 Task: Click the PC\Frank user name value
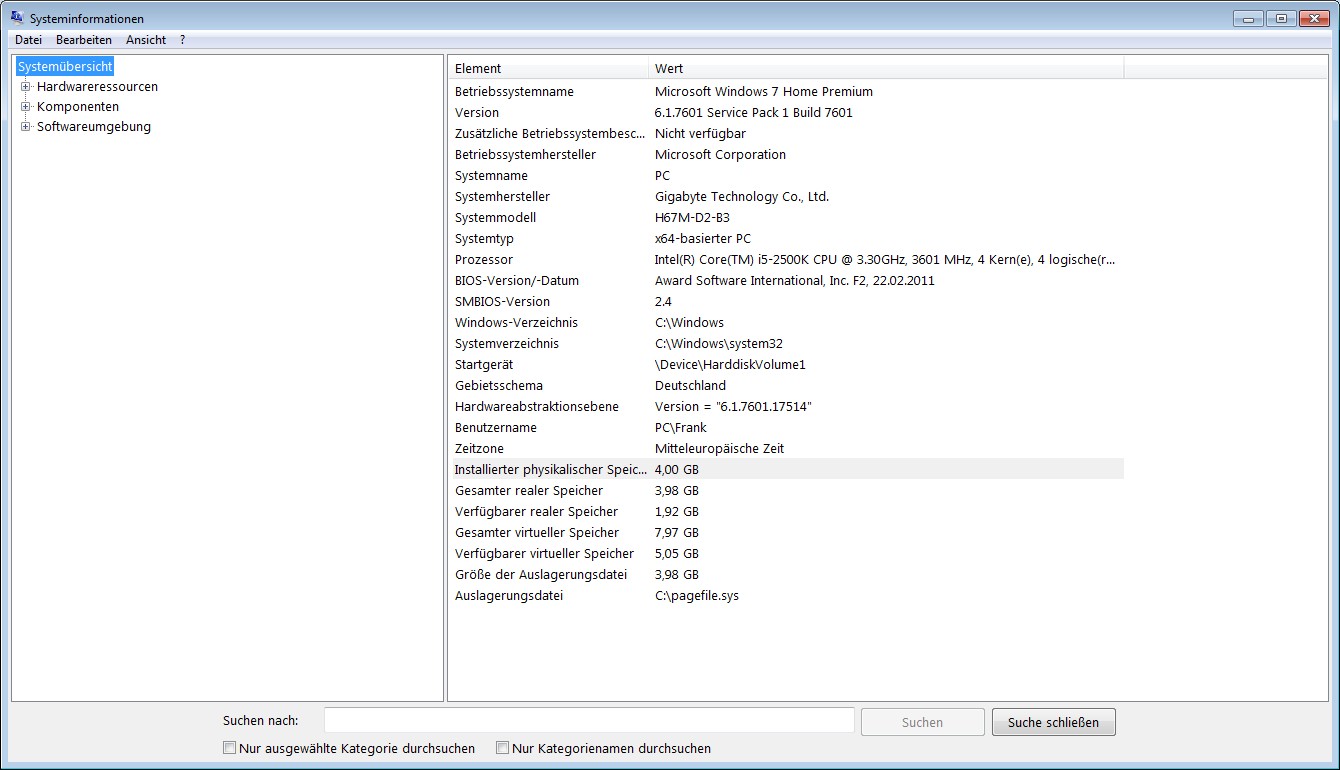point(680,427)
